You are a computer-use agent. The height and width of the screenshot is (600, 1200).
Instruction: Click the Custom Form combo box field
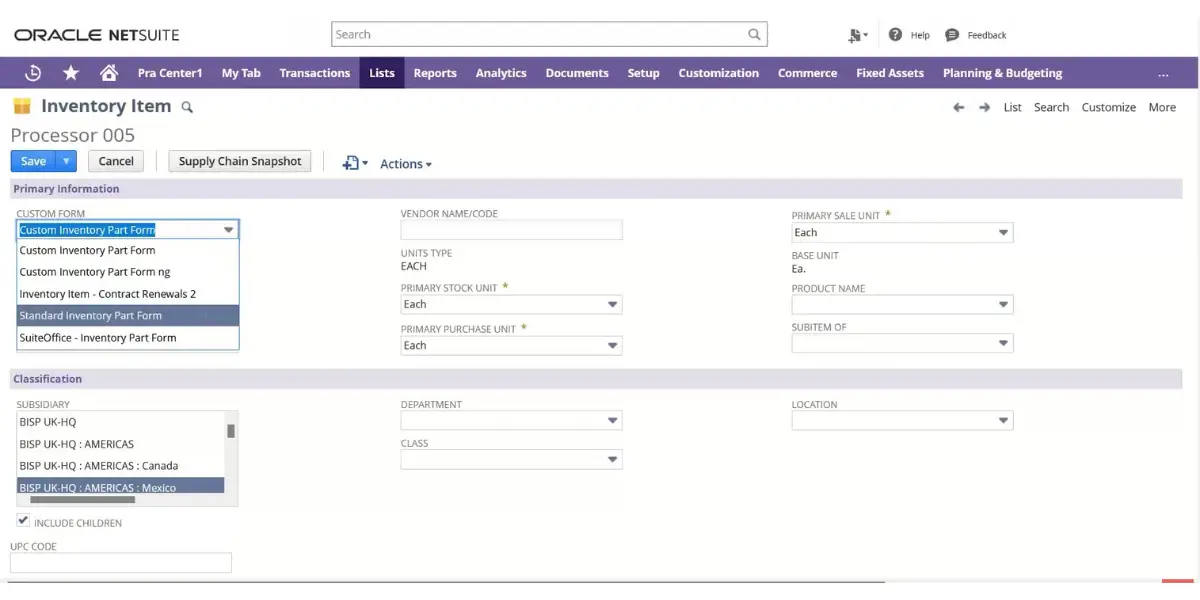click(x=128, y=230)
